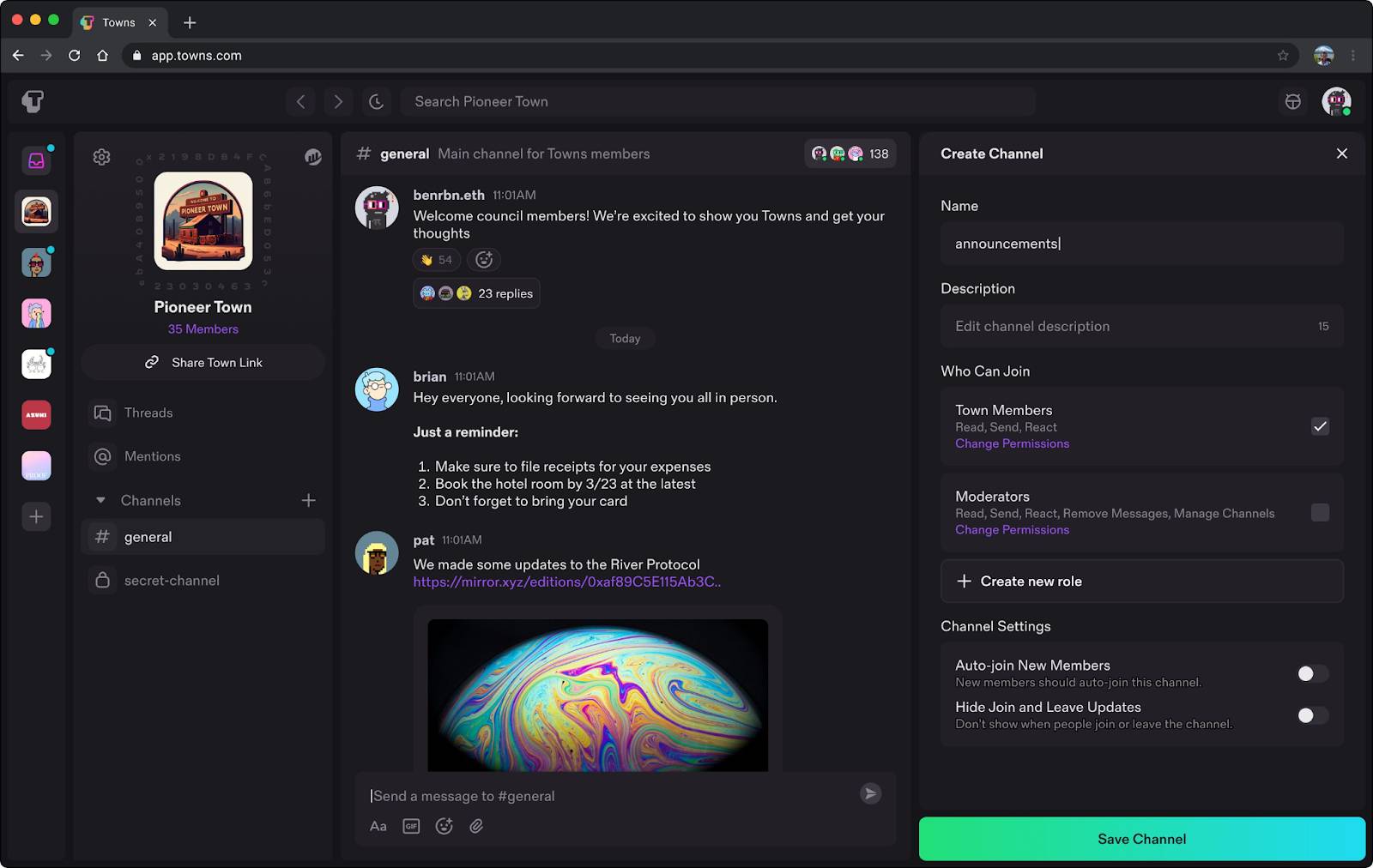Go back with the app history left chevron

point(300,101)
